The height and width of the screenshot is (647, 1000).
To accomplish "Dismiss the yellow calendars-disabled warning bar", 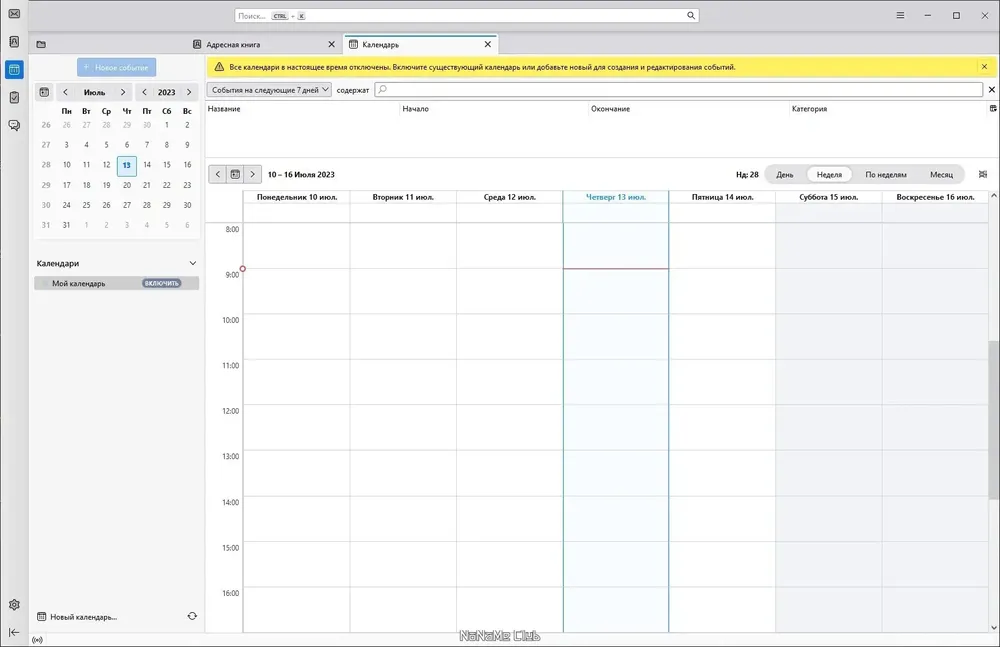I will (984, 66).
